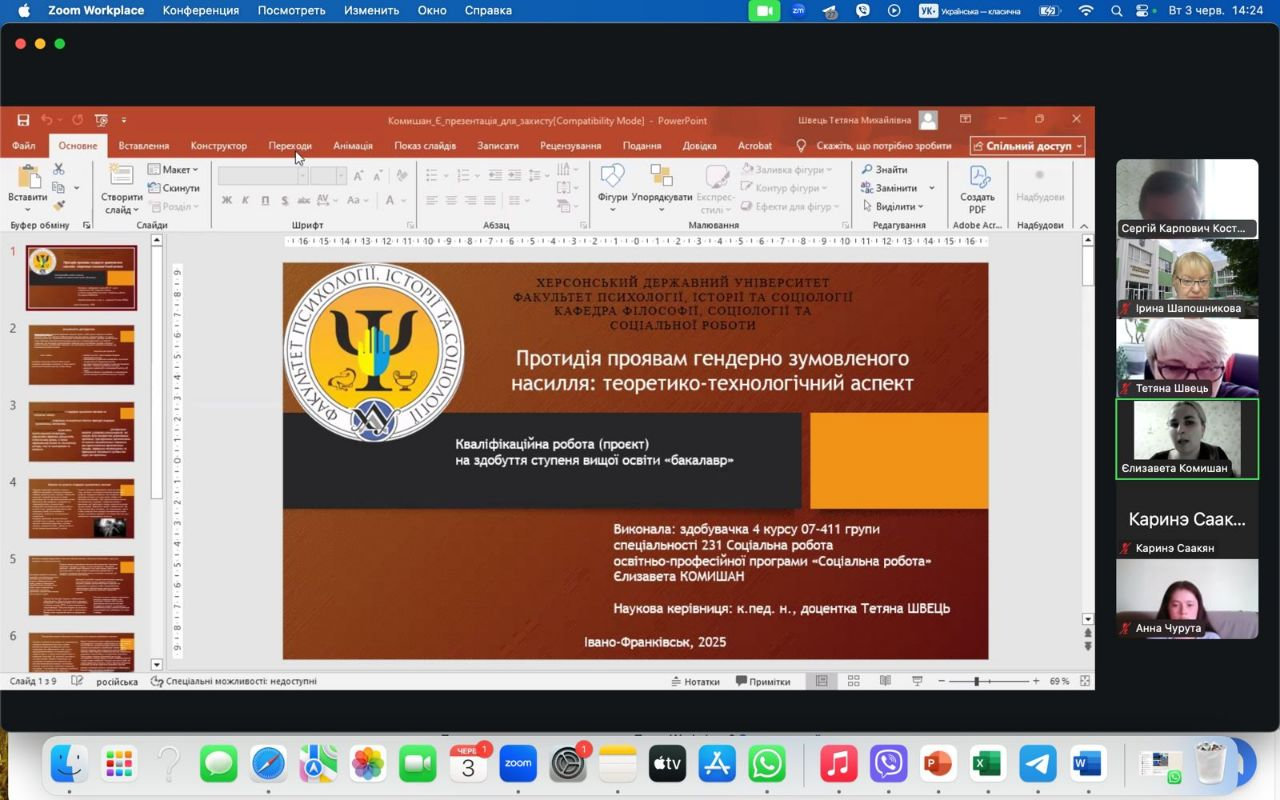The image size is (1280, 800).
Task: Switch to the Показ слайдів tab
Action: click(425, 146)
